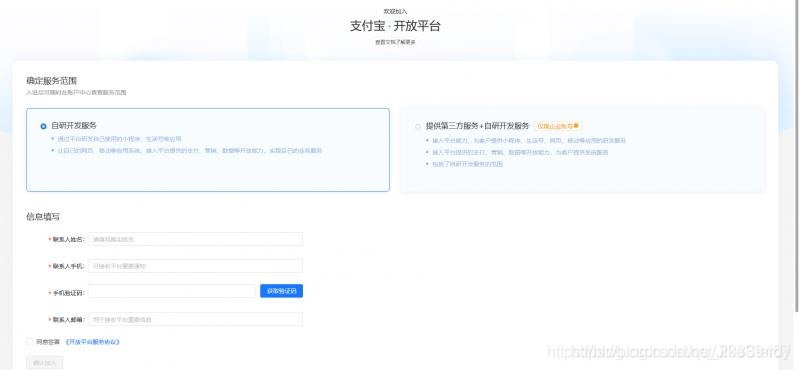Click the 仅限企业账号 orange tag
The image size is (800, 370).
[557, 126]
